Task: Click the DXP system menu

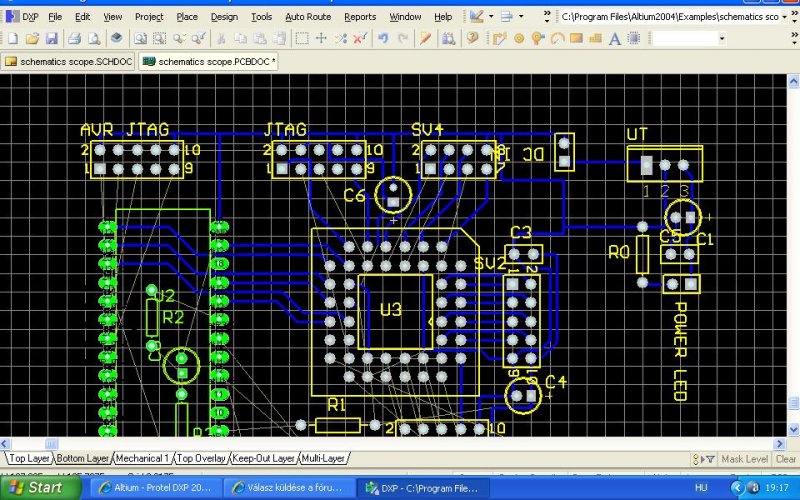Action: tap(23, 17)
